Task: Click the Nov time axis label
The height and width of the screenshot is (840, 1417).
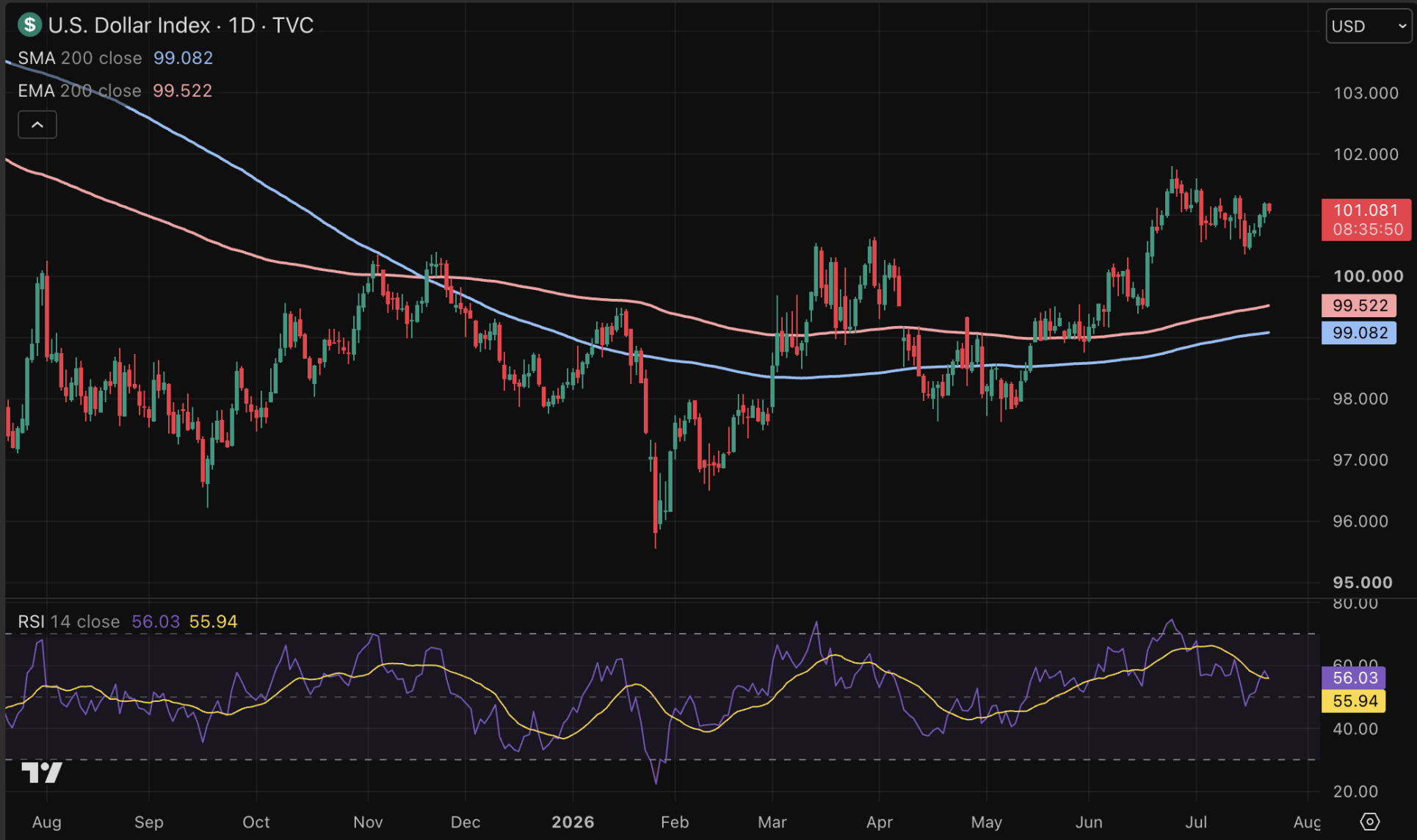Action: point(368,822)
